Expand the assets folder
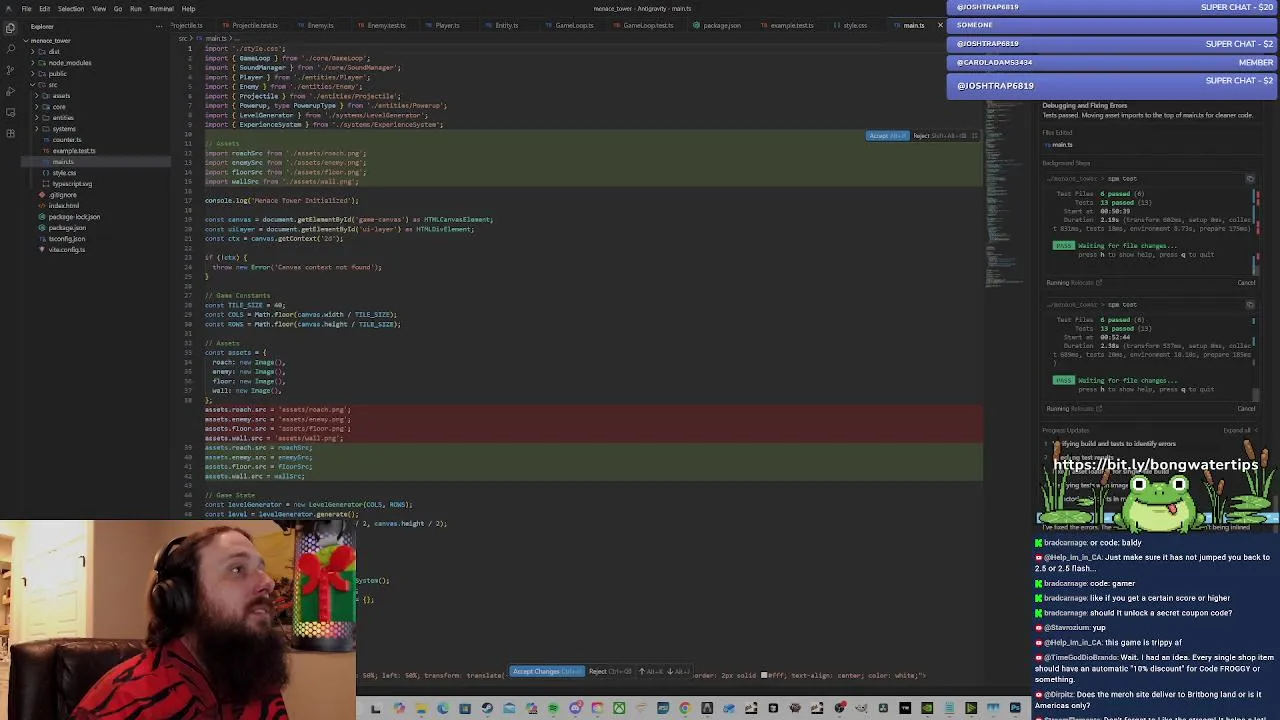Viewport: 1280px width, 720px height. pos(61,96)
